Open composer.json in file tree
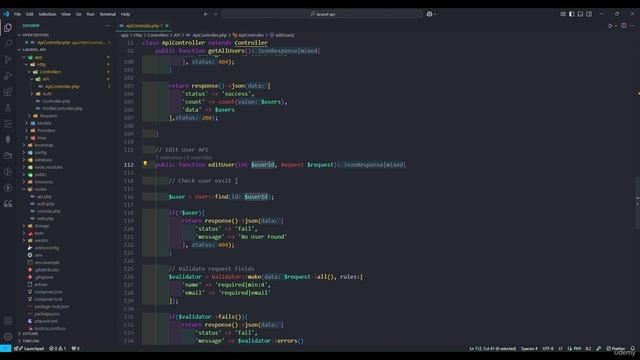Screen dimensions: 640x360 coord(48,292)
